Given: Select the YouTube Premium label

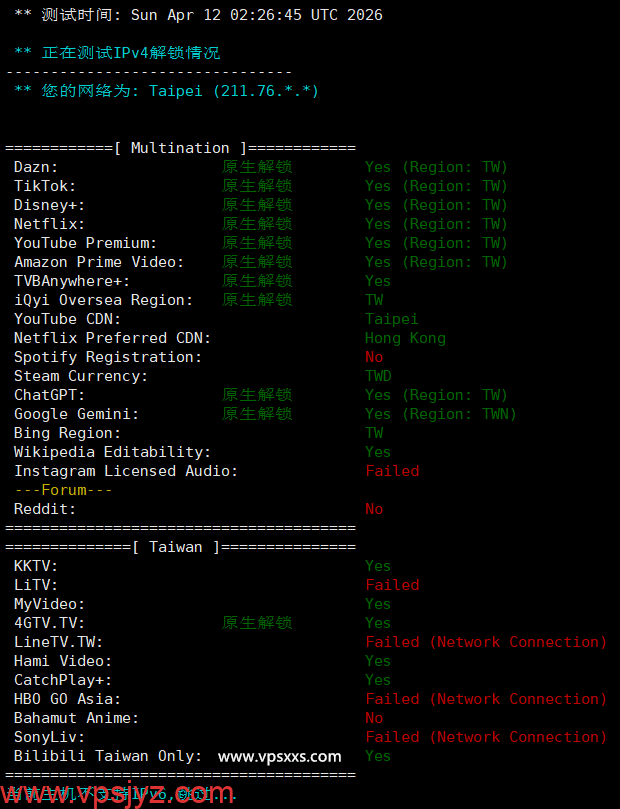Looking at the screenshot, I should pos(85,243).
